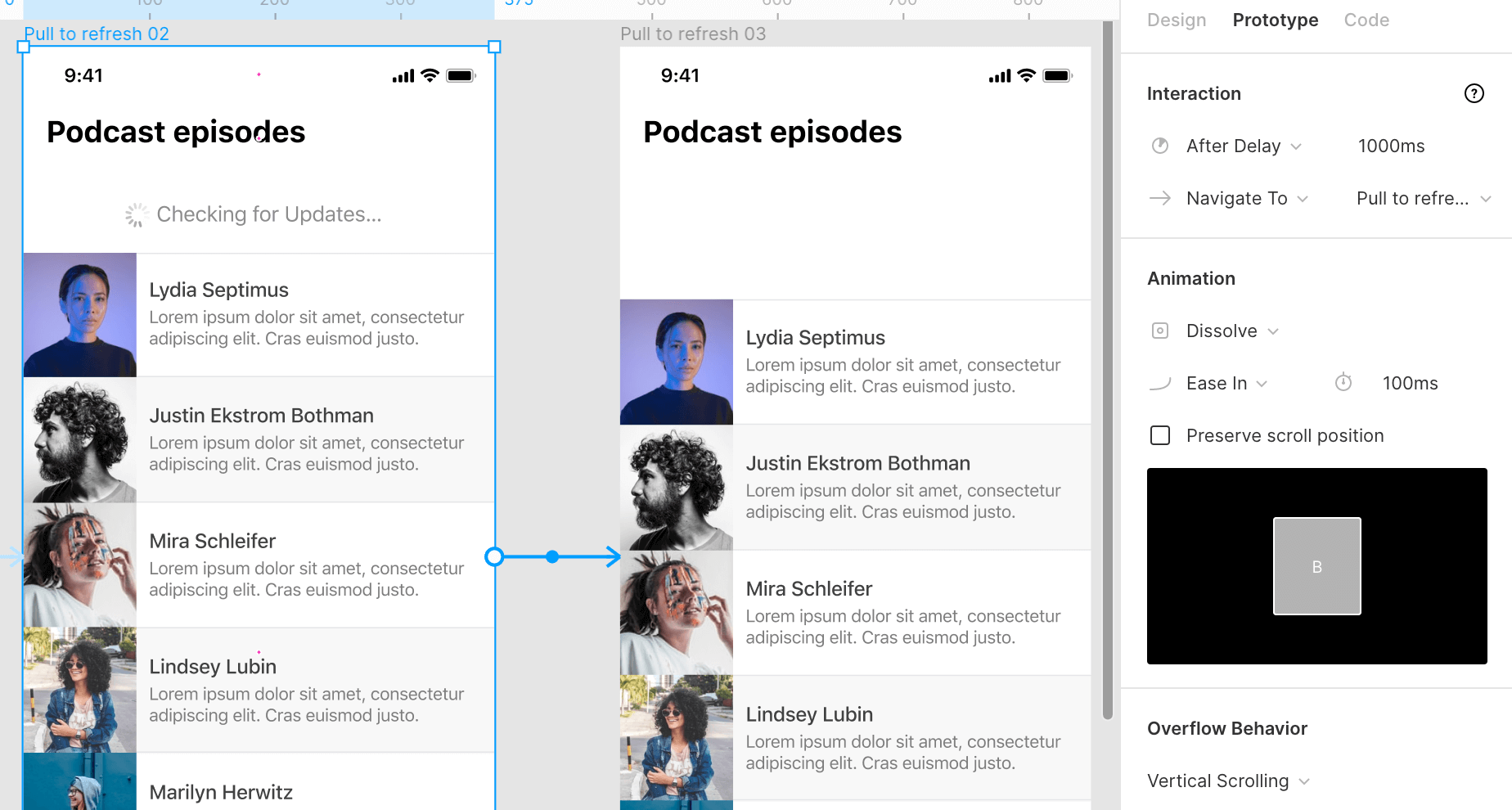Switch to the Design tab
1512x810 pixels.
click(1176, 20)
